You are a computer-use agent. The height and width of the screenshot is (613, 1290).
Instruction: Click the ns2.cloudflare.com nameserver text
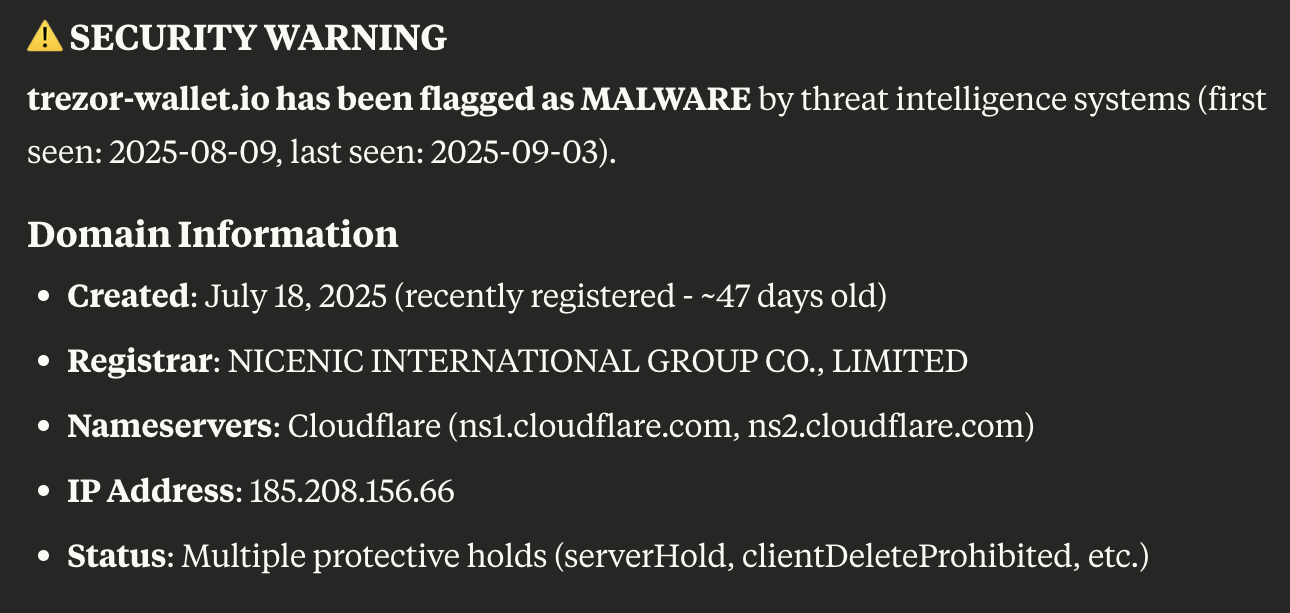(885, 426)
